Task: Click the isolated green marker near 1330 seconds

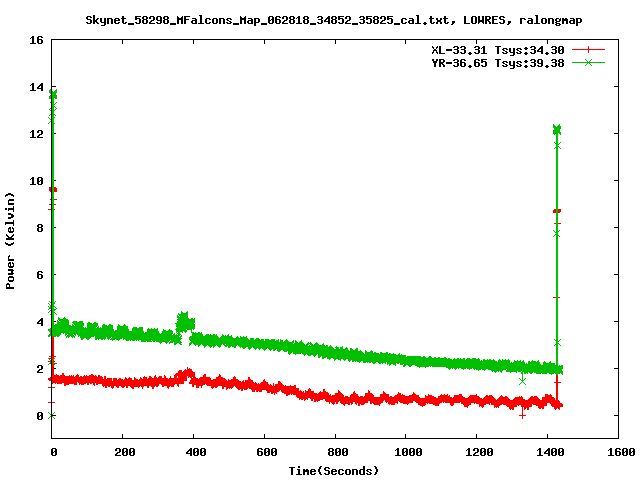Action: (x=522, y=381)
